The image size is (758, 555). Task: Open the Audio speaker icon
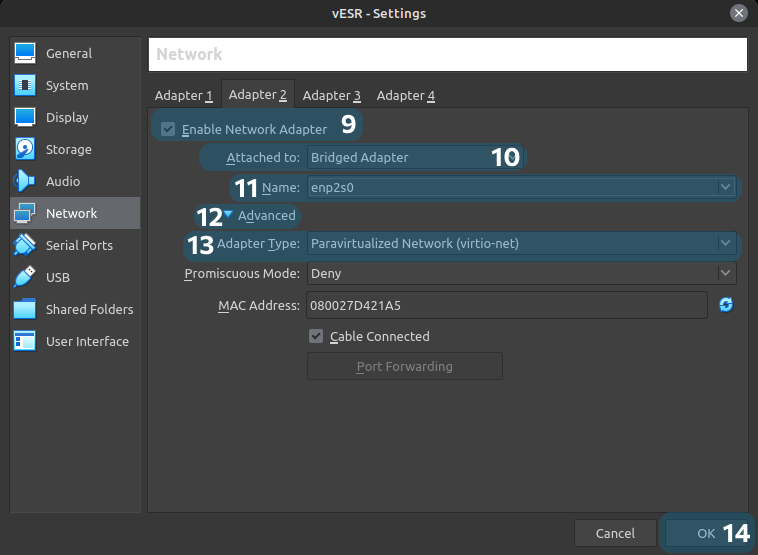25,181
